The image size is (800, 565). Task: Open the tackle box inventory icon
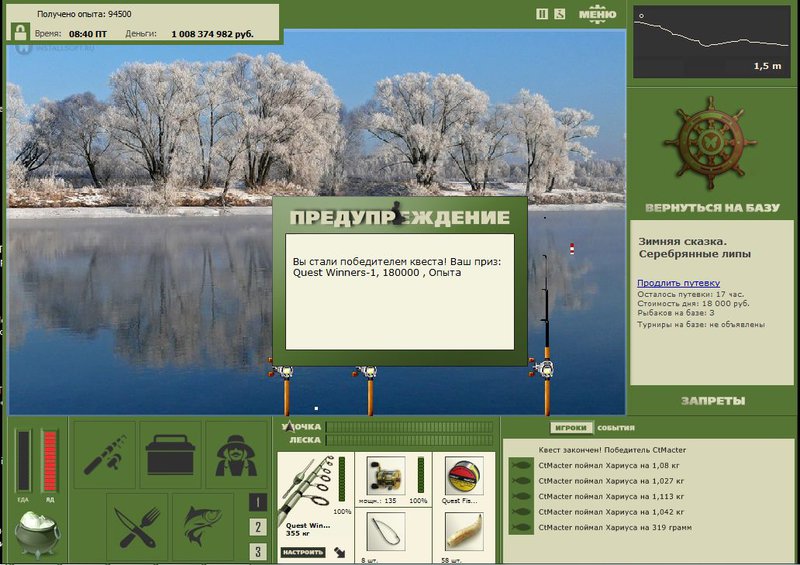pyautogui.click(x=170, y=454)
